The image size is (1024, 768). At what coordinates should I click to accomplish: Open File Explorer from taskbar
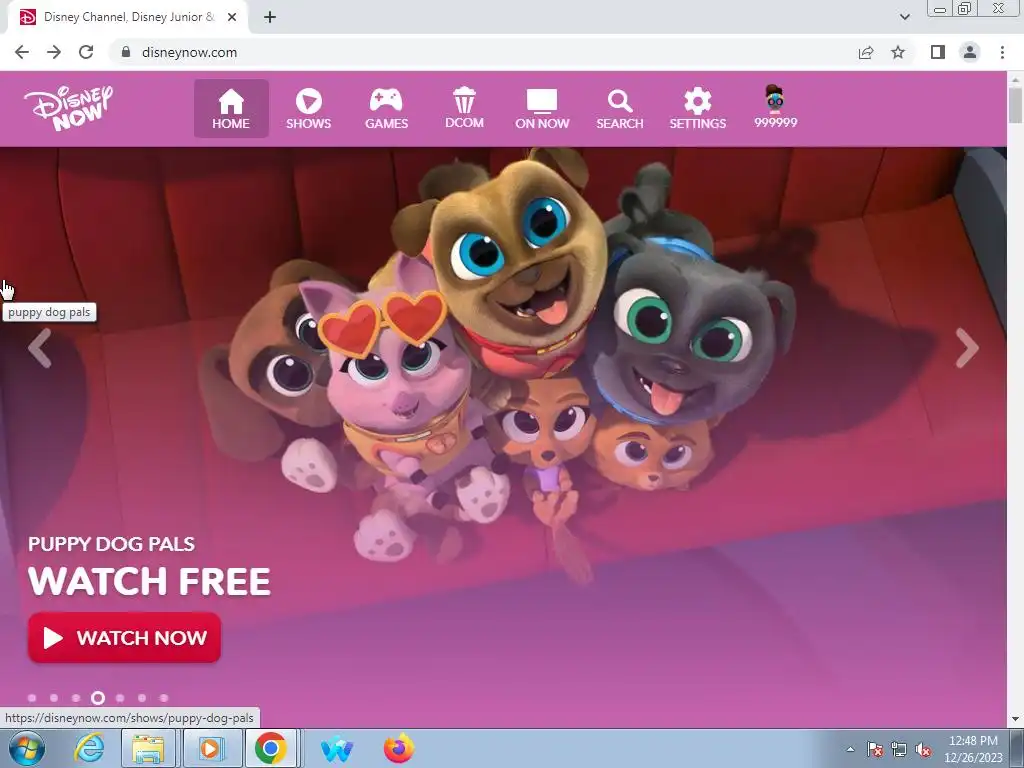point(148,748)
